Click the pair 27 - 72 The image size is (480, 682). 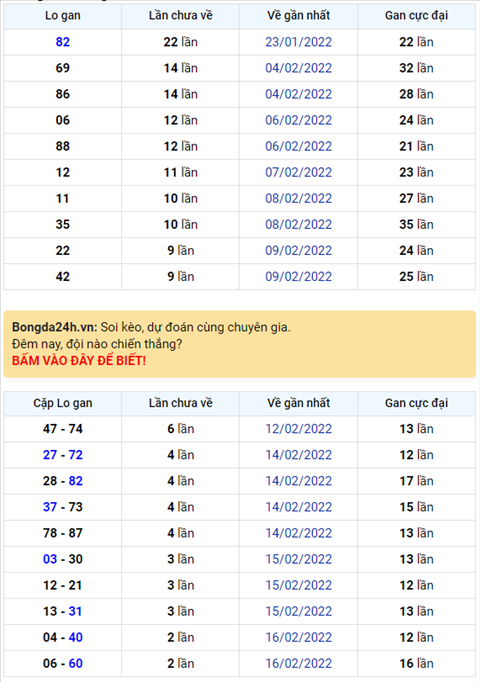pyautogui.click(x=63, y=455)
